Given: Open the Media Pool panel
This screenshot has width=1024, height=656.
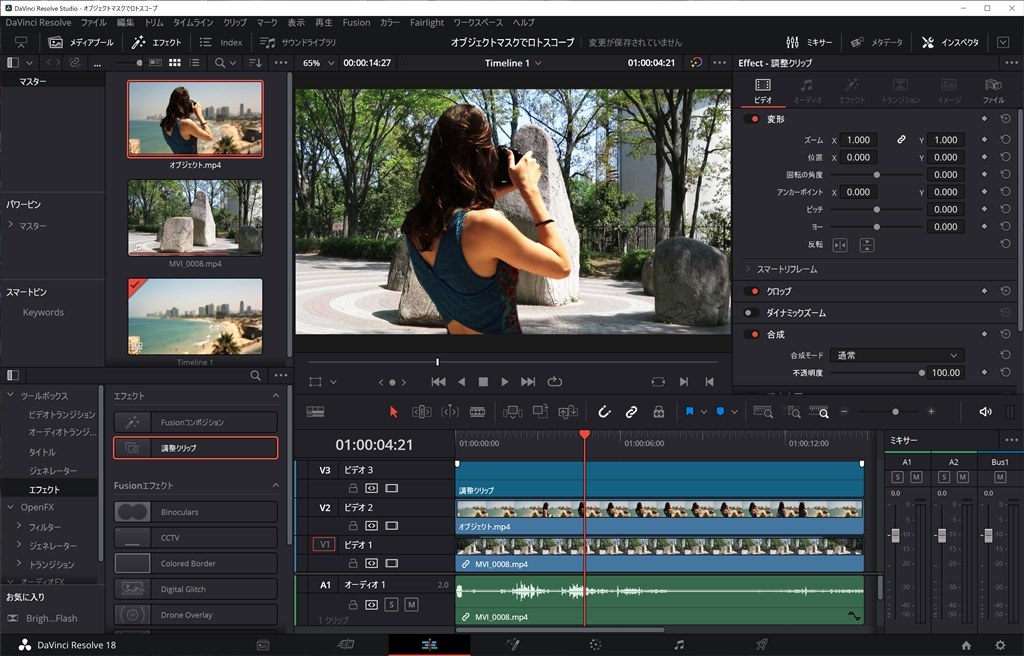Looking at the screenshot, I should click(x=81, y=42).
